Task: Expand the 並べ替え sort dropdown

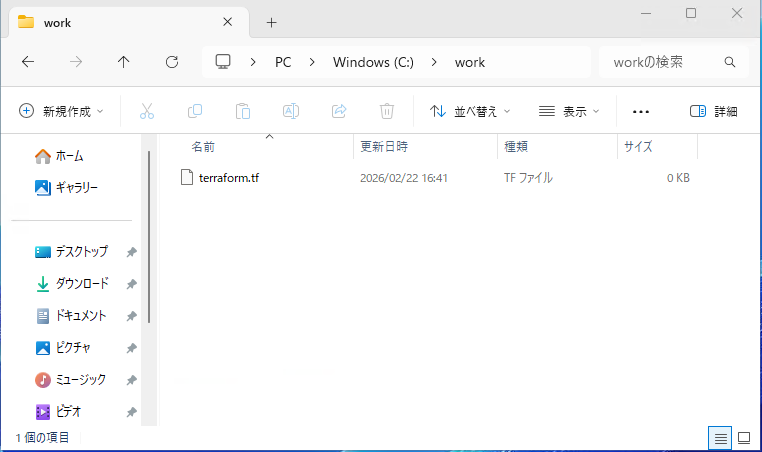Action: (x=470, y=111)
